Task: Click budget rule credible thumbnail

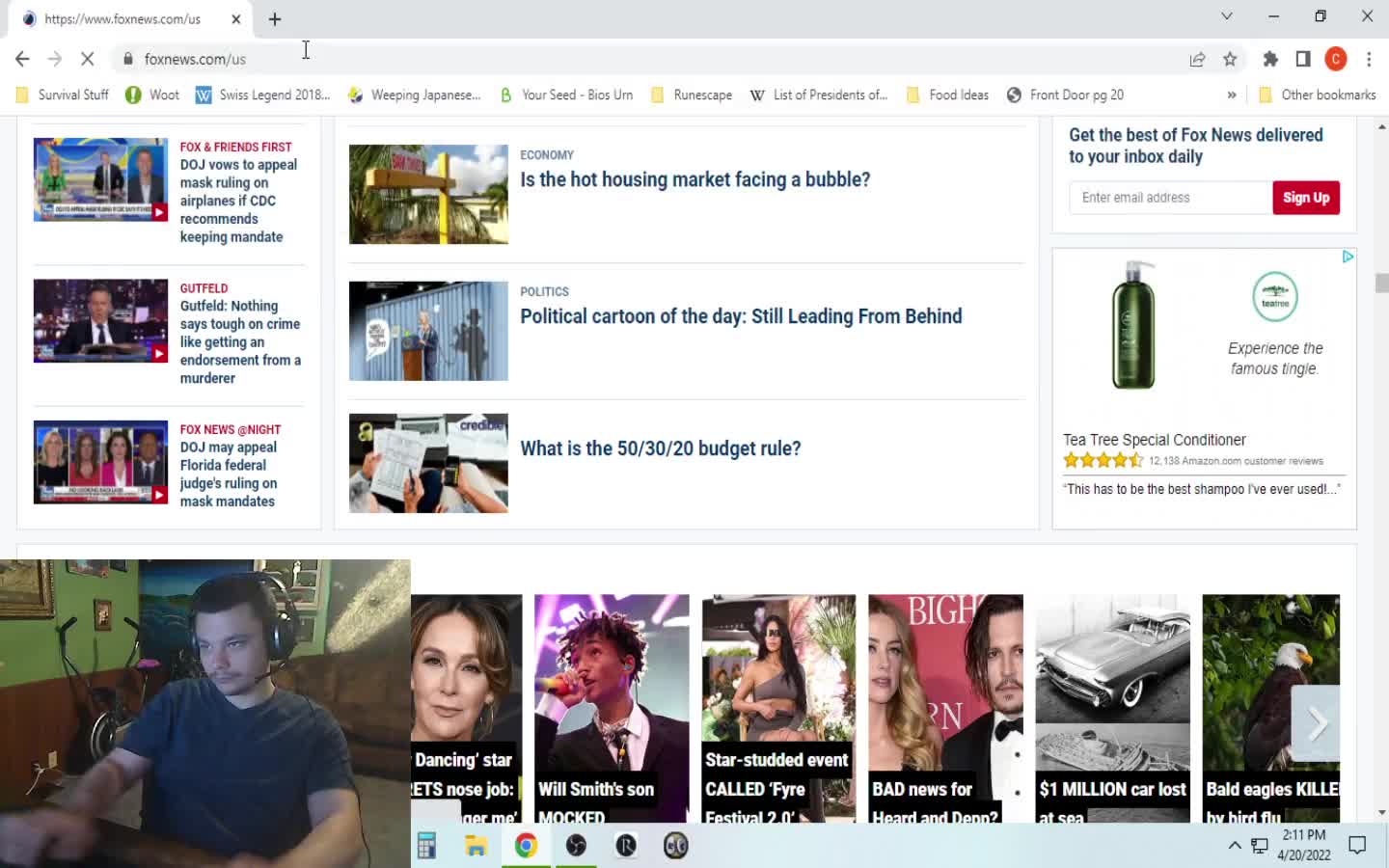Action: tap(428, 463)
